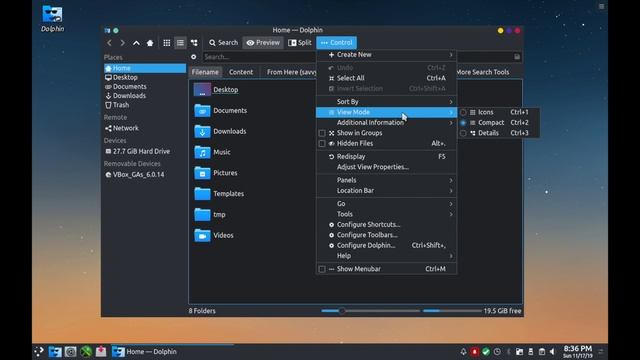The image size is (640, 360).
Task: Switch to compact view via toolbar list icon
Action: click(180, 43)
